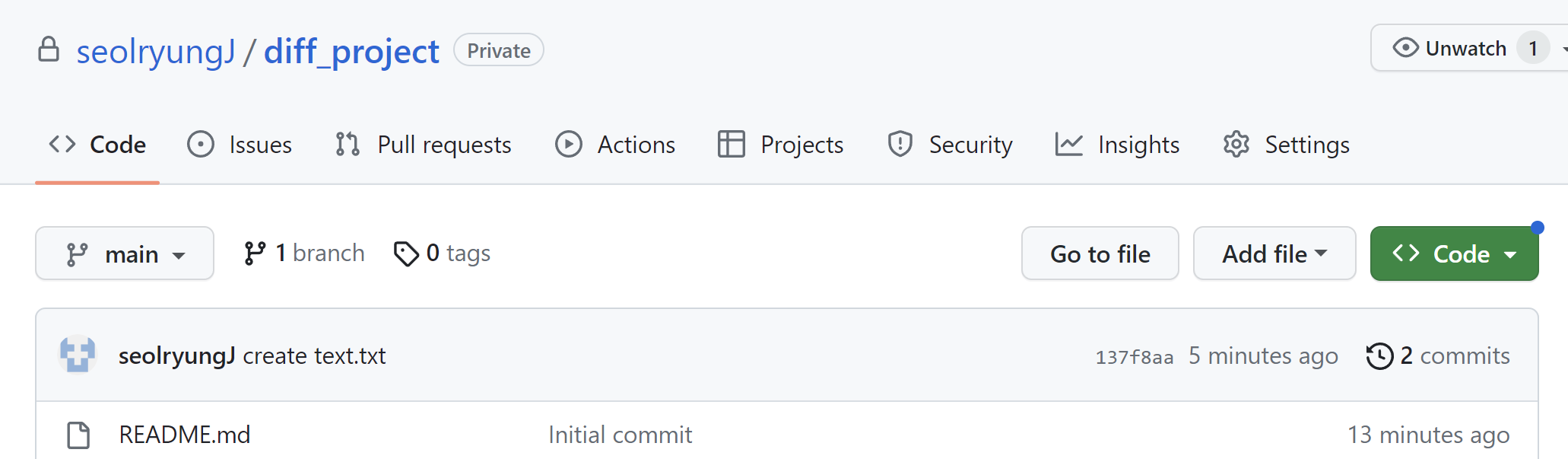
Task: Click the commits history clock icon
Action: 1379,355
